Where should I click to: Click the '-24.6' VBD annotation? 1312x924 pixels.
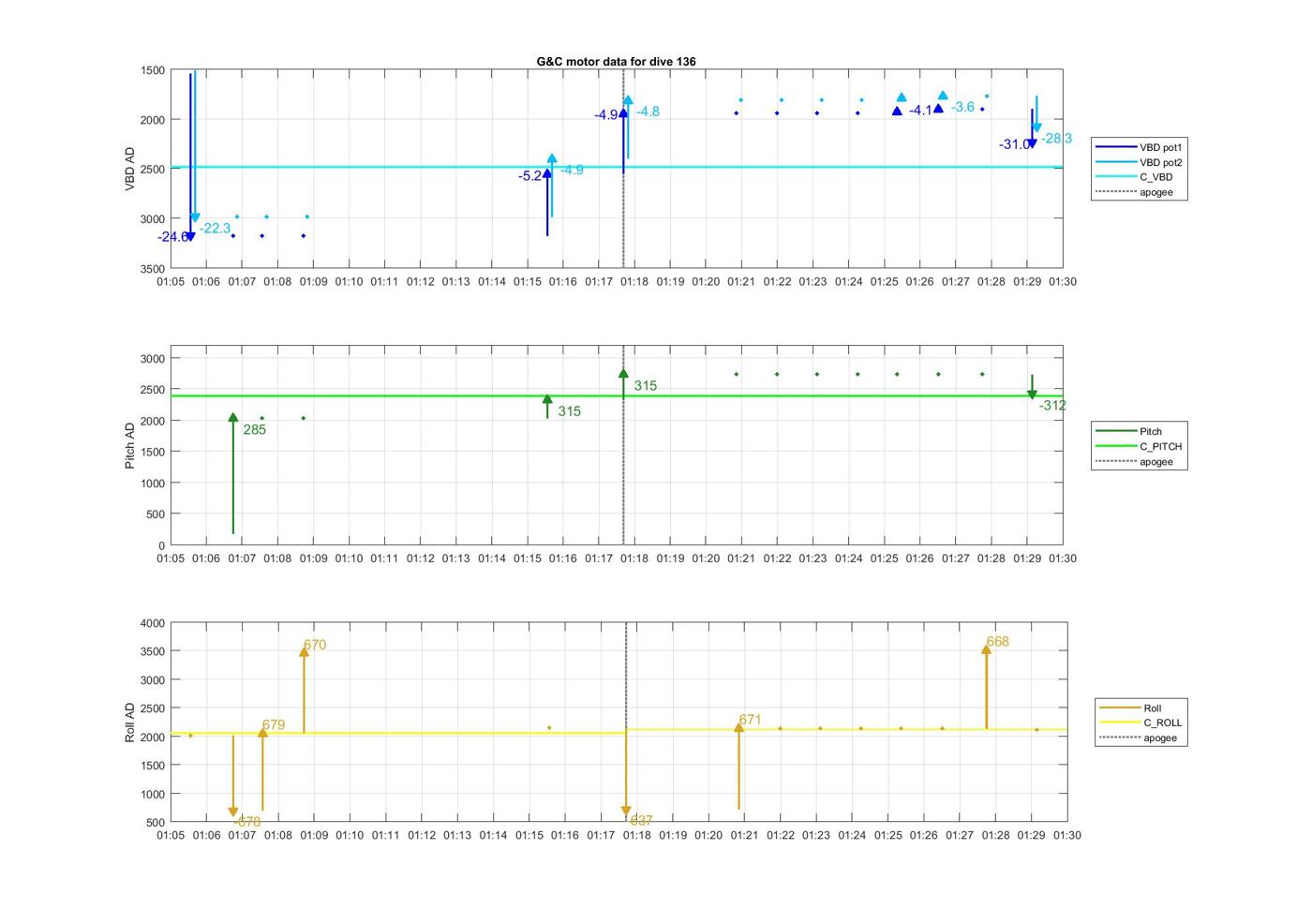click(172, 237)
